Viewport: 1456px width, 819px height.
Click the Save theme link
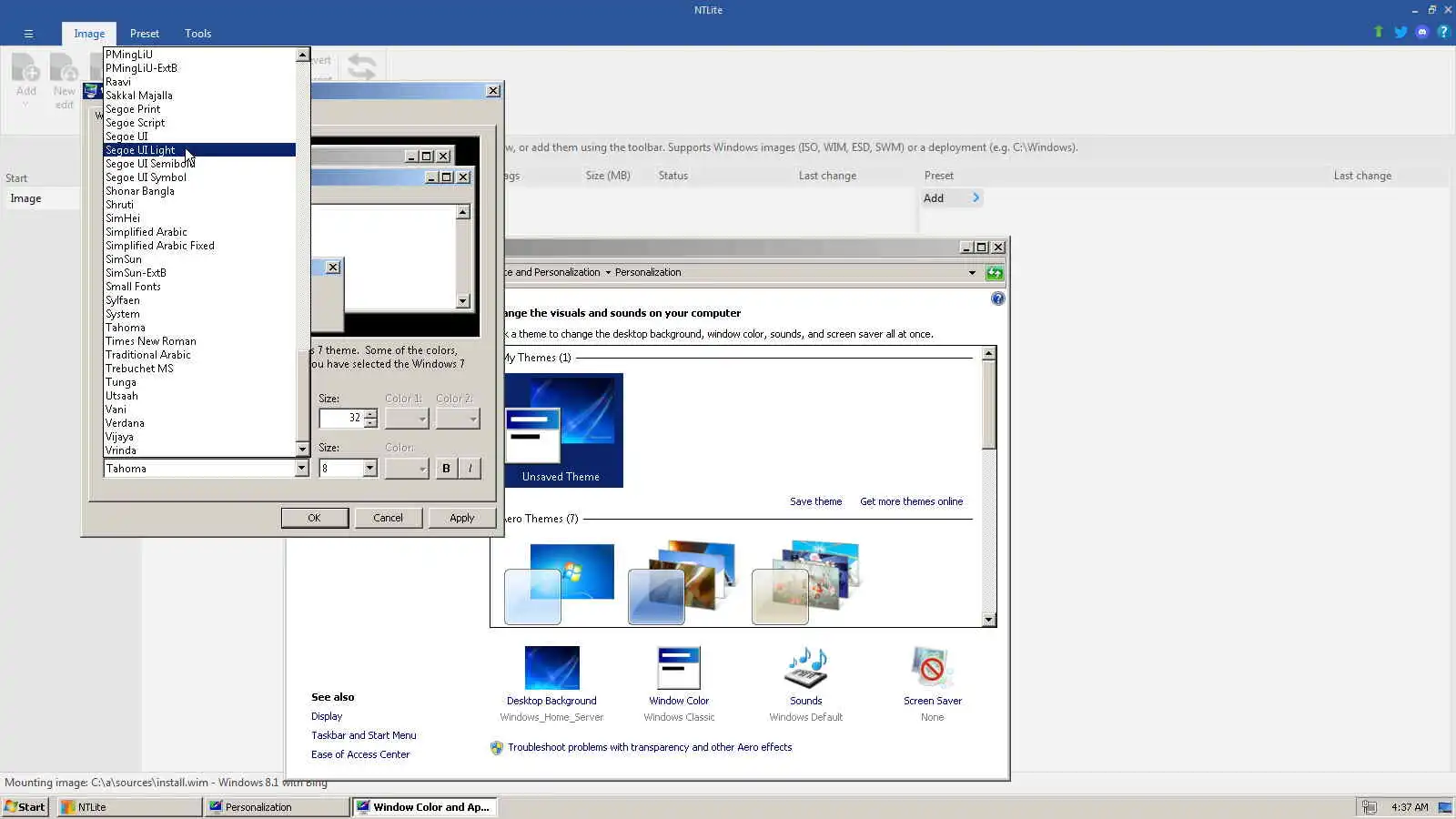pyautogui.click(x=815, y=501)
